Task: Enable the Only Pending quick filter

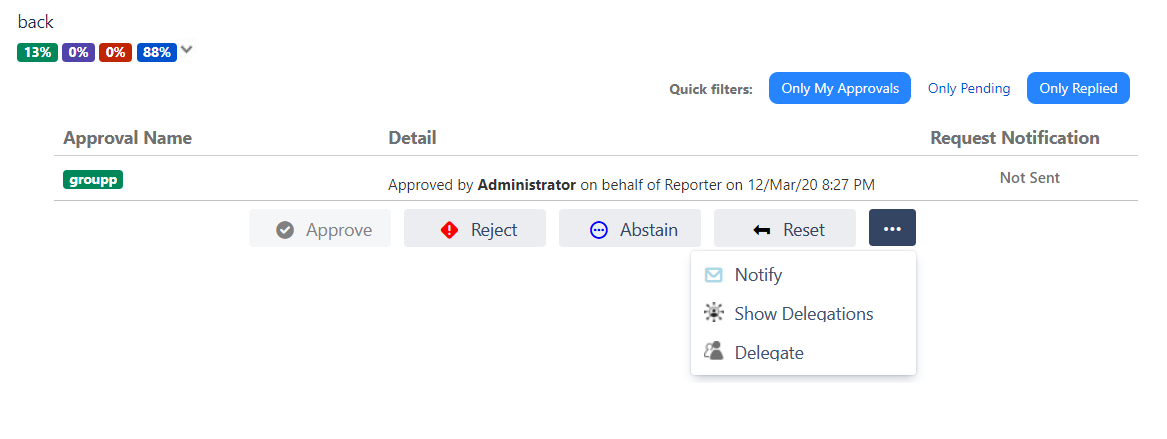Action: (x=969, y=88)
